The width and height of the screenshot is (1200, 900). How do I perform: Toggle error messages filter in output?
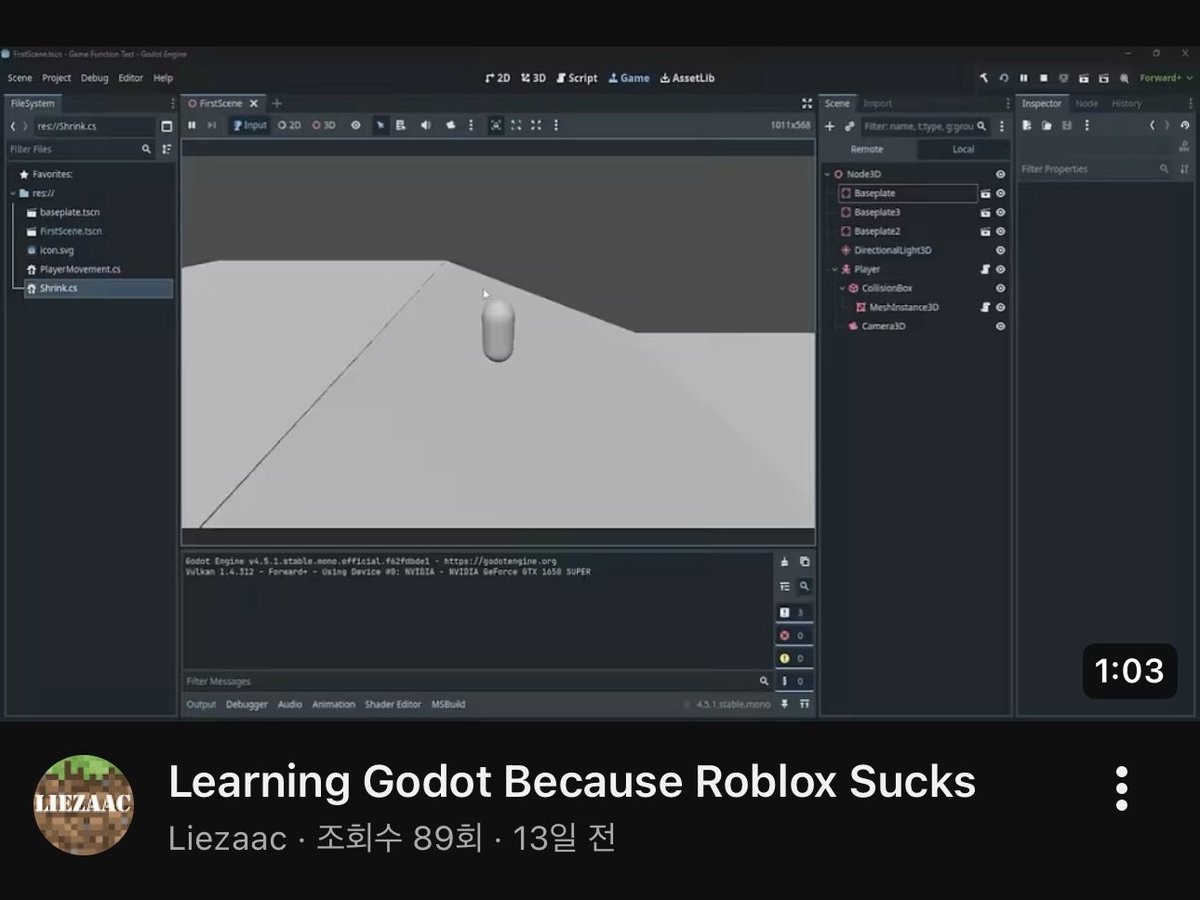coord(794,635)
